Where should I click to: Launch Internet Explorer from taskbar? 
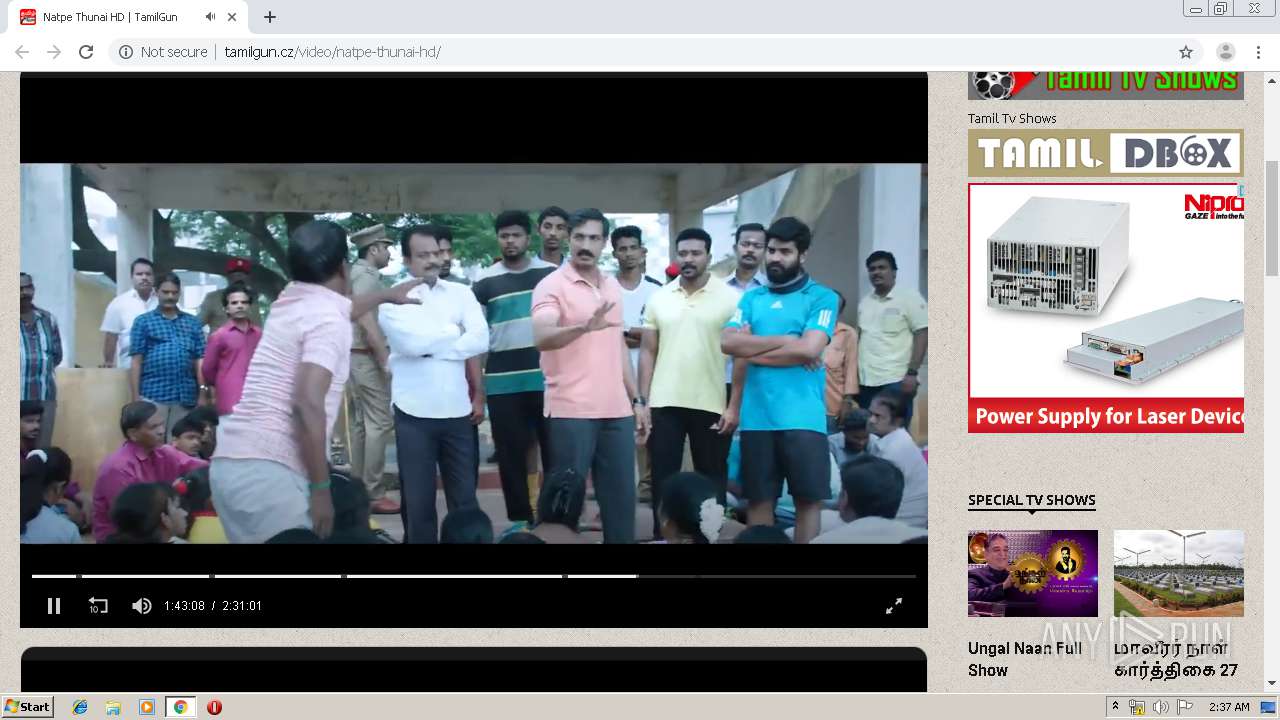click(x=80, y=707)
